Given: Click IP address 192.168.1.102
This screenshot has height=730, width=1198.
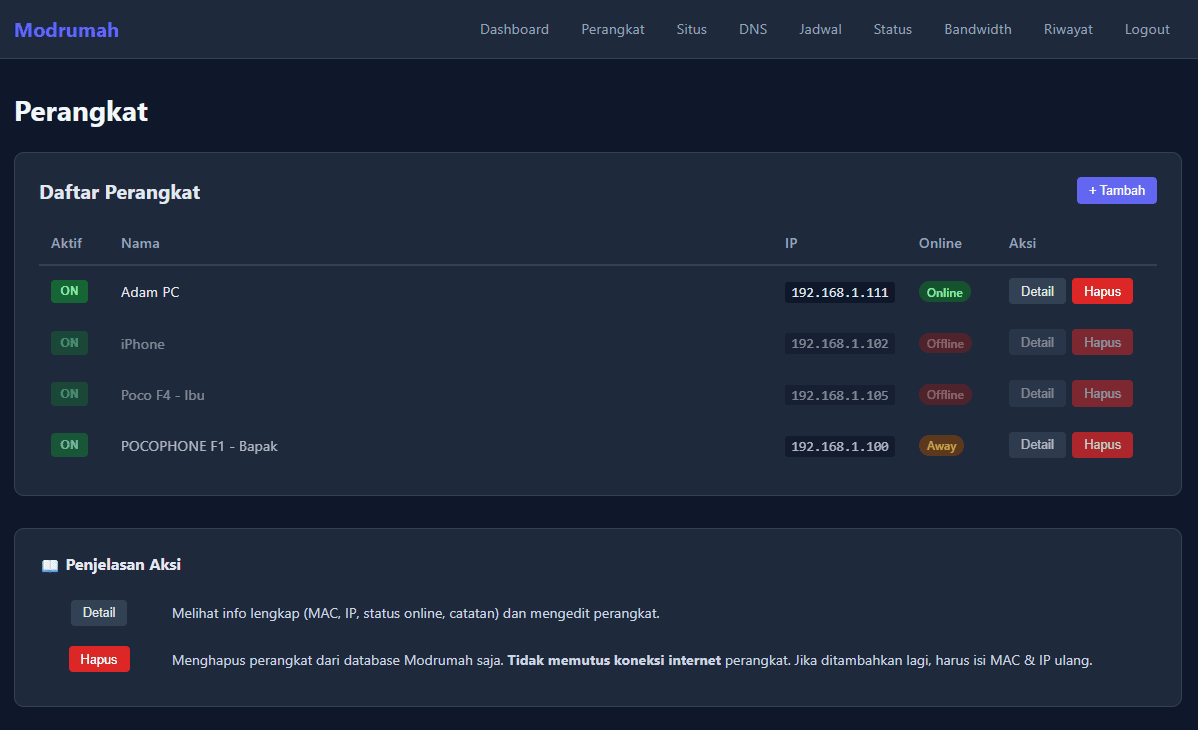Looking at the screenshot, I should (840, 343).
